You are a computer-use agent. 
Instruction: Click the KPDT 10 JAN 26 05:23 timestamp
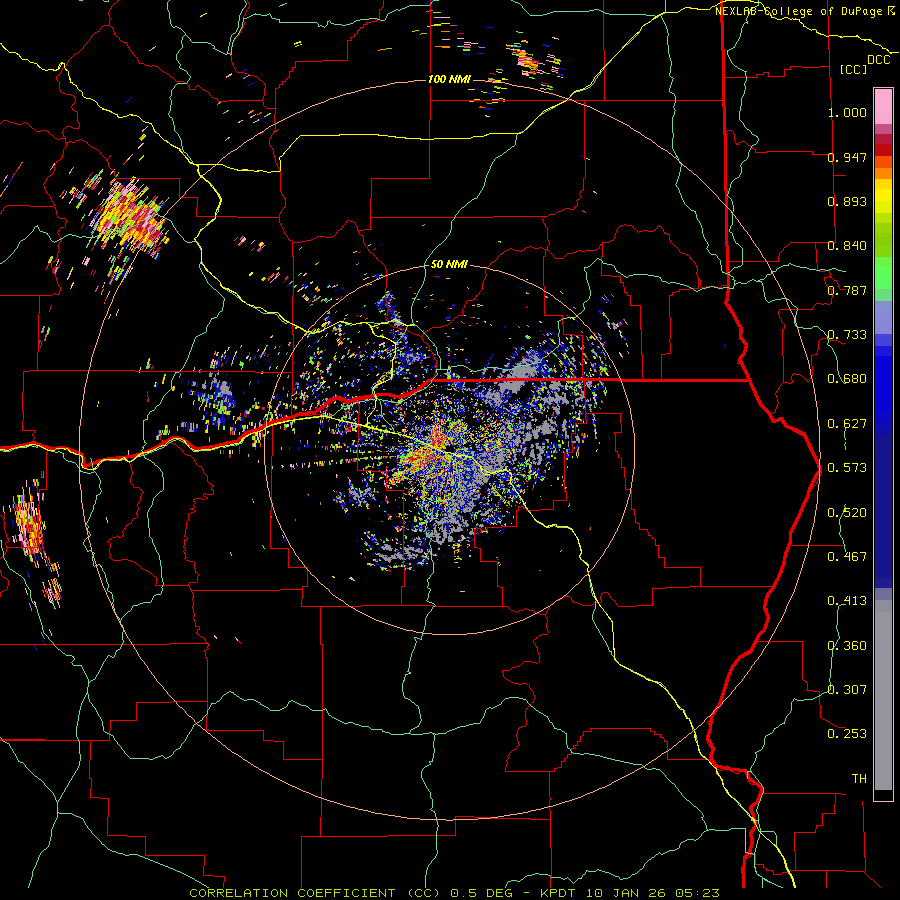[630, 893]
